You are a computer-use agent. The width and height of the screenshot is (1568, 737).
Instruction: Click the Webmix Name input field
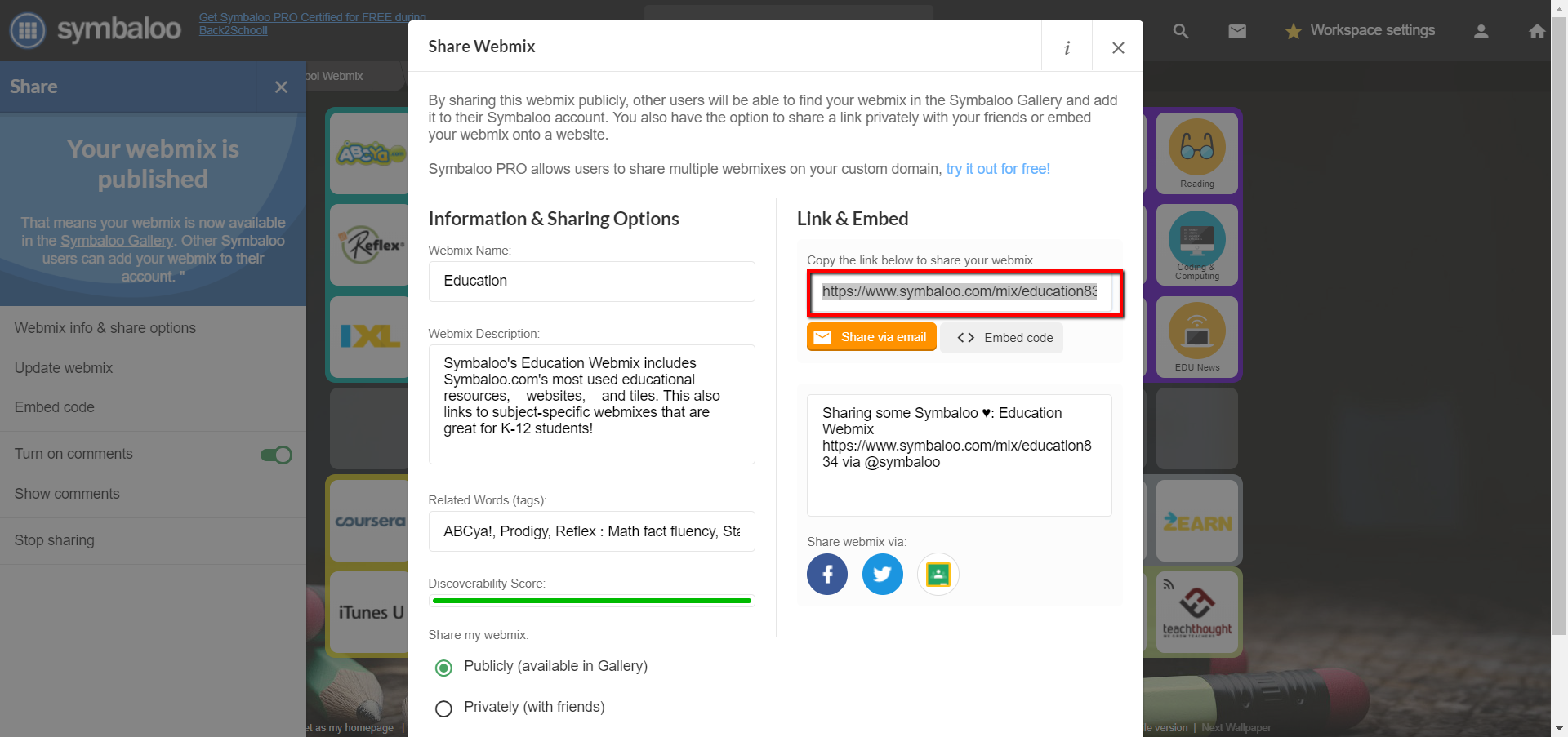pos(591,282)
